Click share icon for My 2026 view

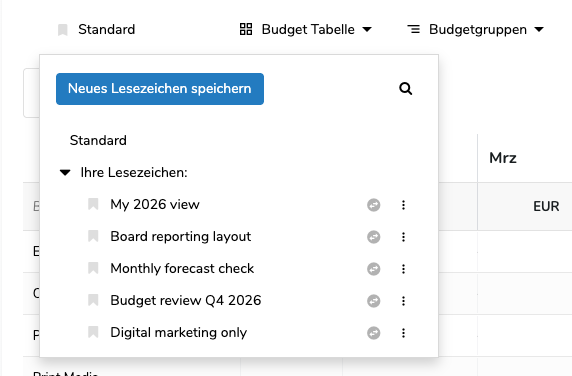[374, 205]
